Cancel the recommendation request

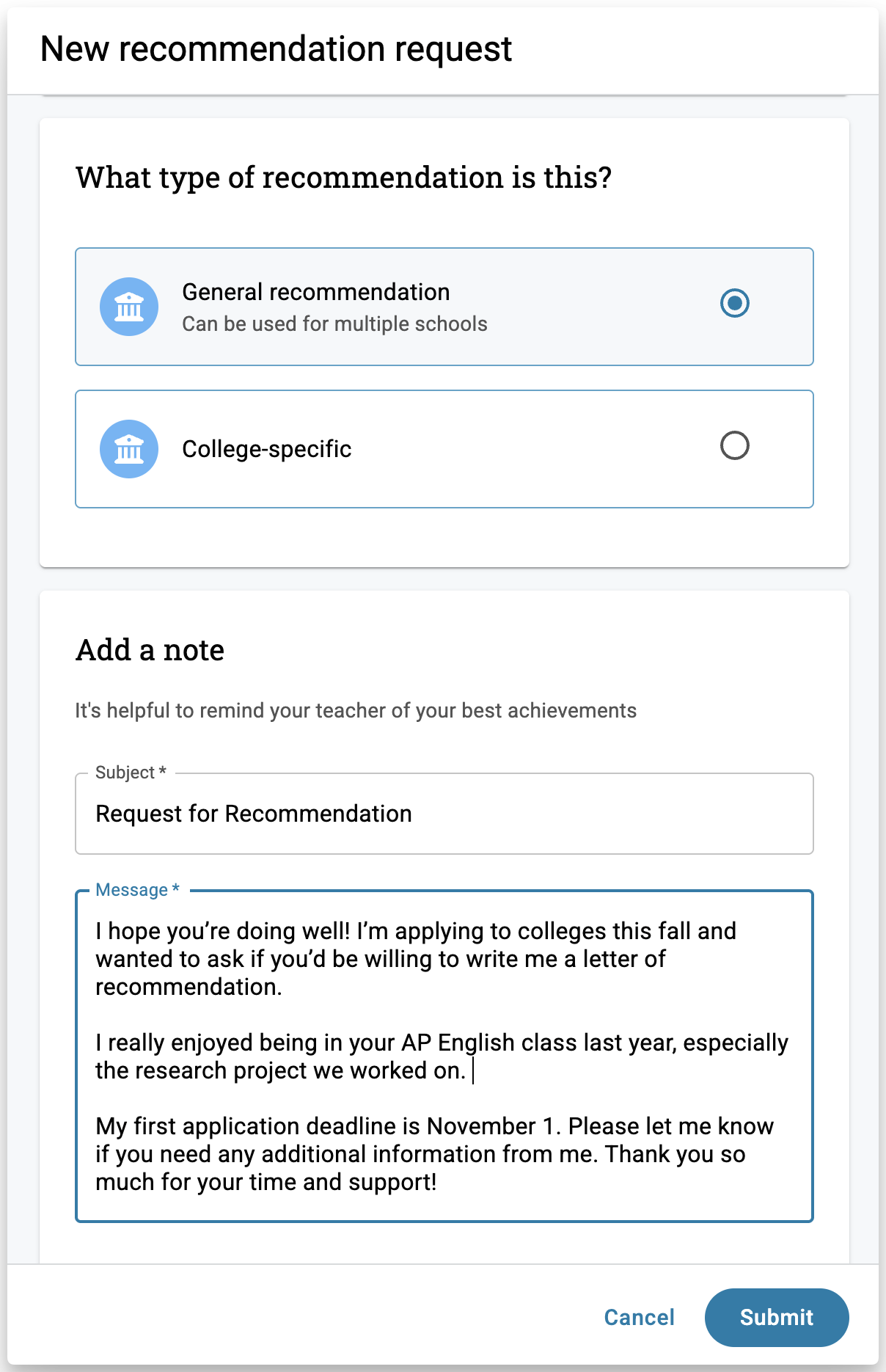tap(639, 1317)
